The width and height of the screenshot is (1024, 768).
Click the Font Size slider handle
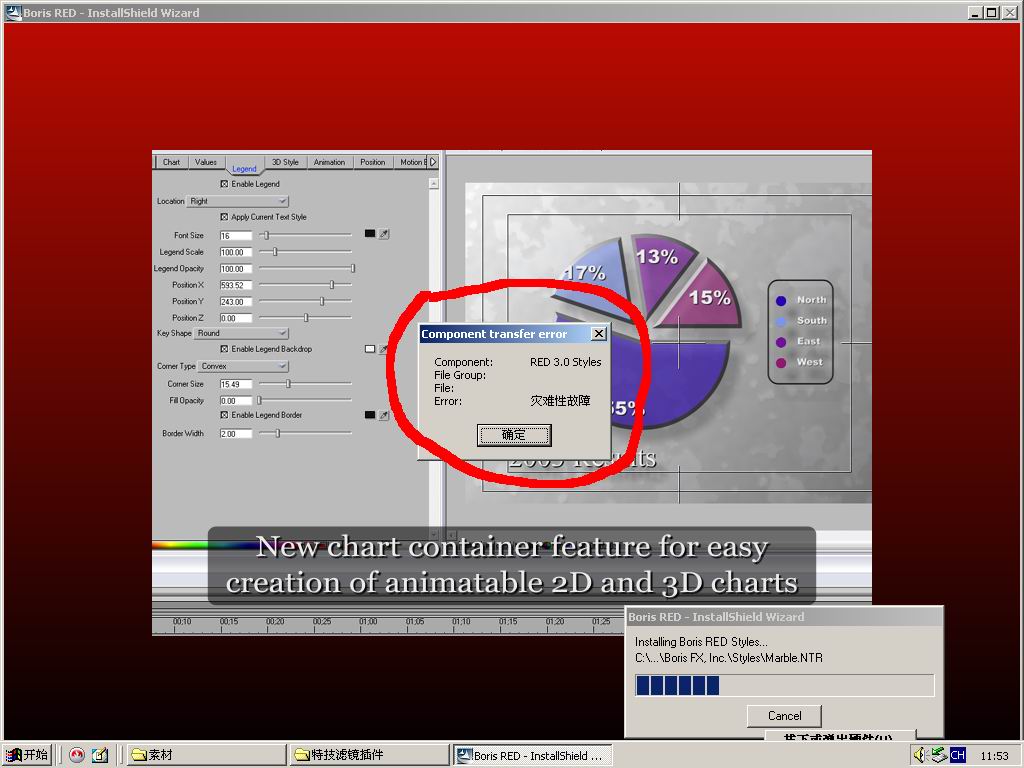click(266, 235)
